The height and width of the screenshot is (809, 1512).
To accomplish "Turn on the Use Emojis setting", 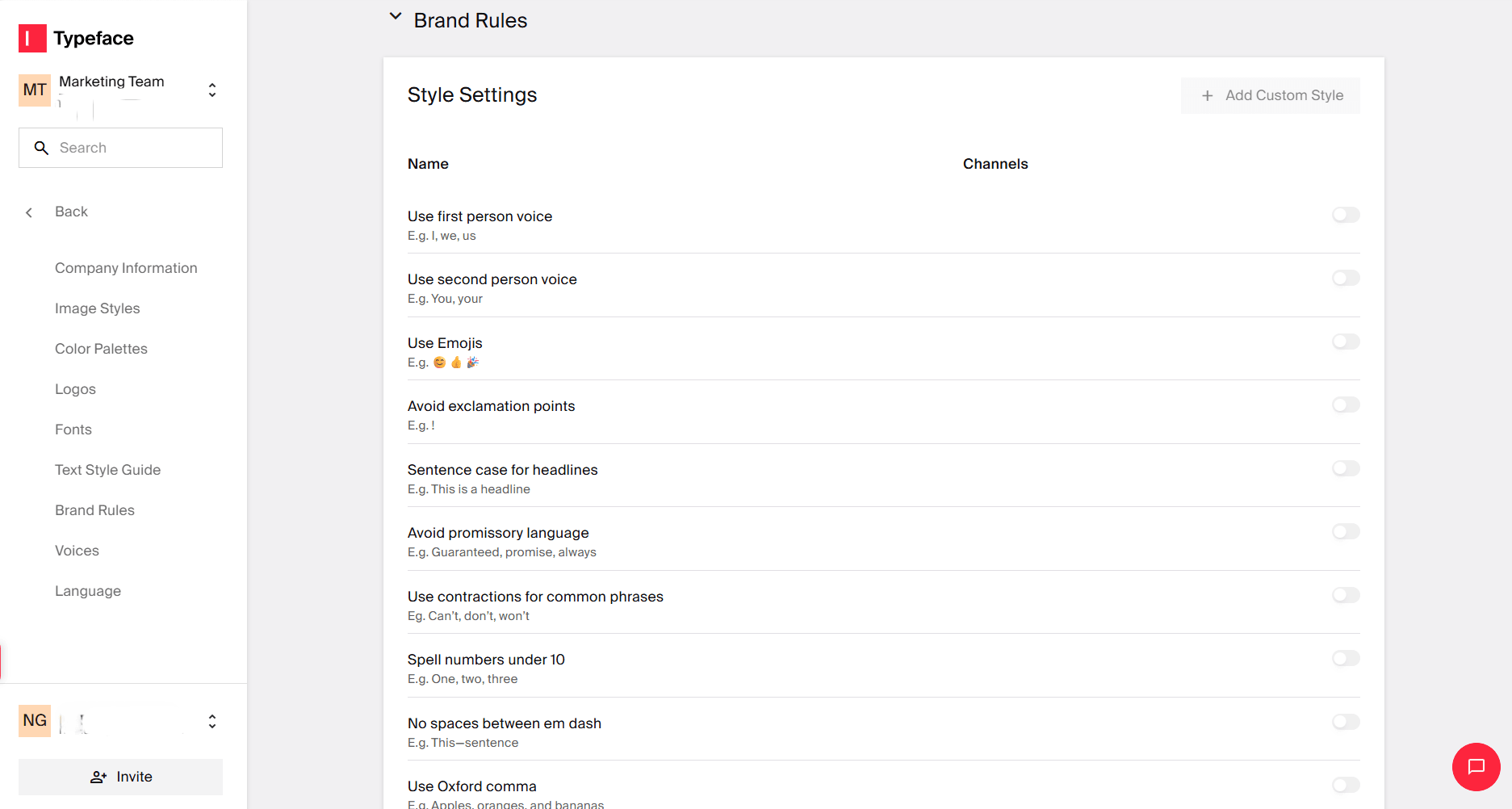I will tap(1345, 342).
